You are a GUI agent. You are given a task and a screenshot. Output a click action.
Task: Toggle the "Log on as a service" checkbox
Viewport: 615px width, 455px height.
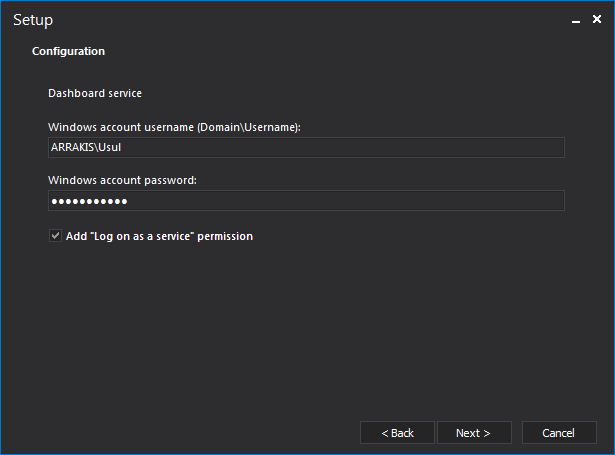(x=55, y=236)
